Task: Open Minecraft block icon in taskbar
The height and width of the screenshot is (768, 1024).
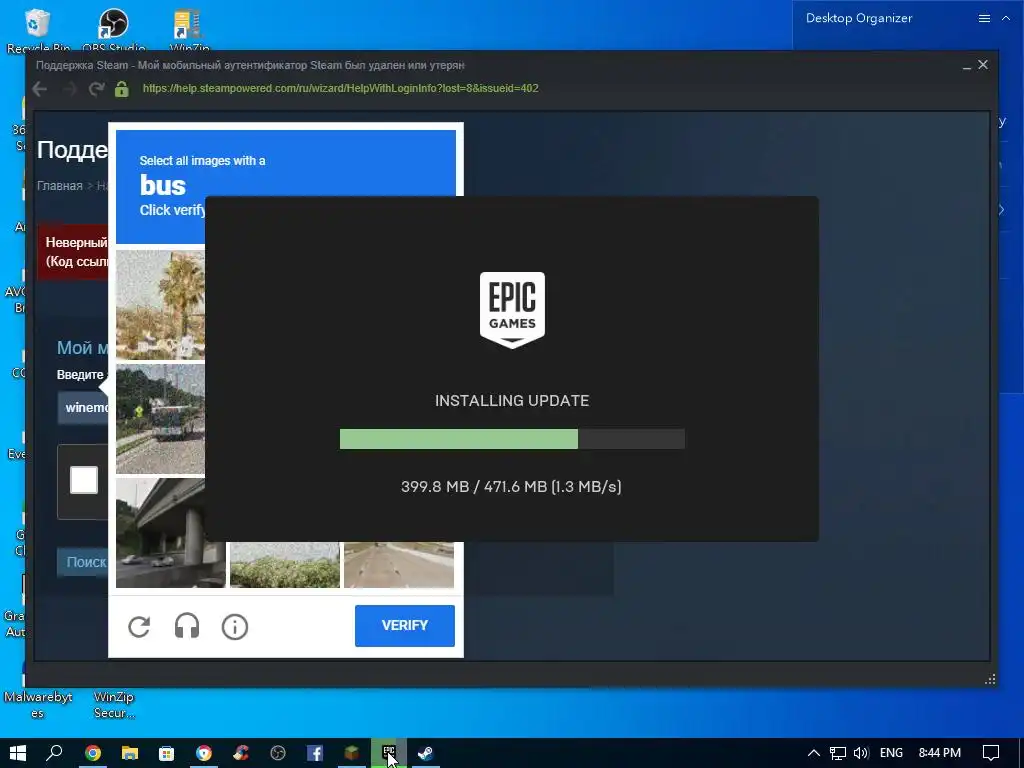Action: 352,753
